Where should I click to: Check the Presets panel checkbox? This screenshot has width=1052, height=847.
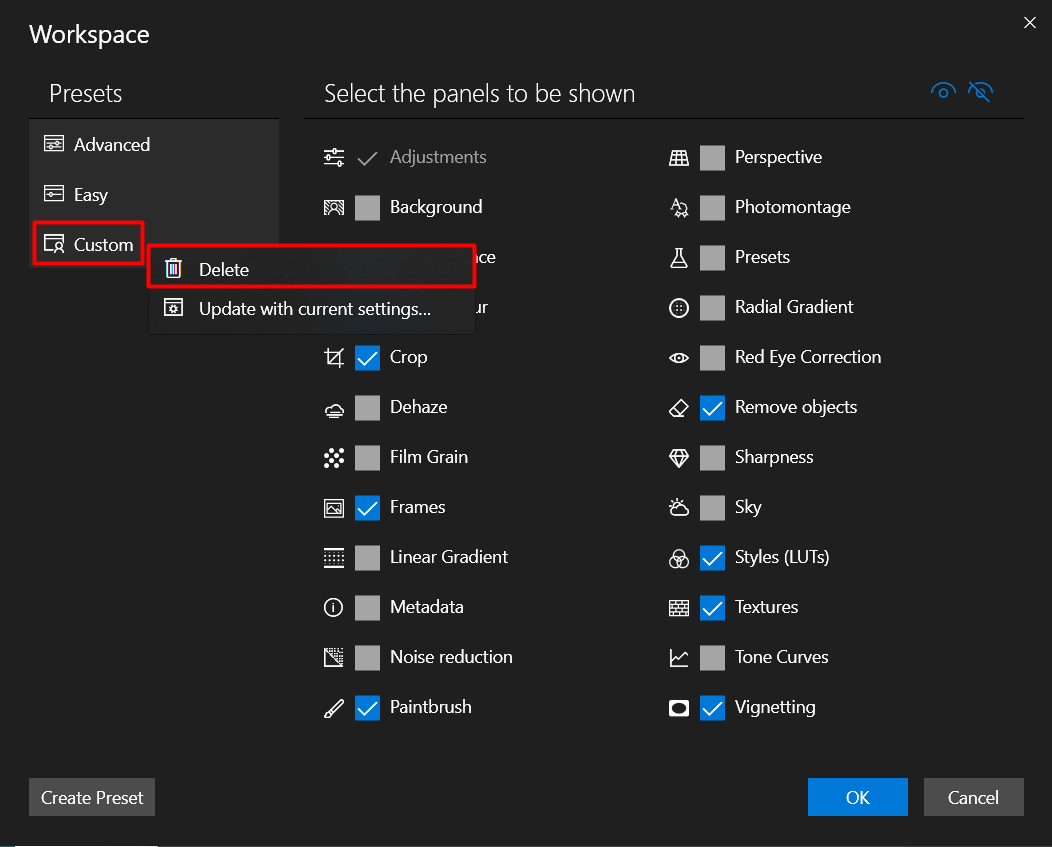coord(713,258)
